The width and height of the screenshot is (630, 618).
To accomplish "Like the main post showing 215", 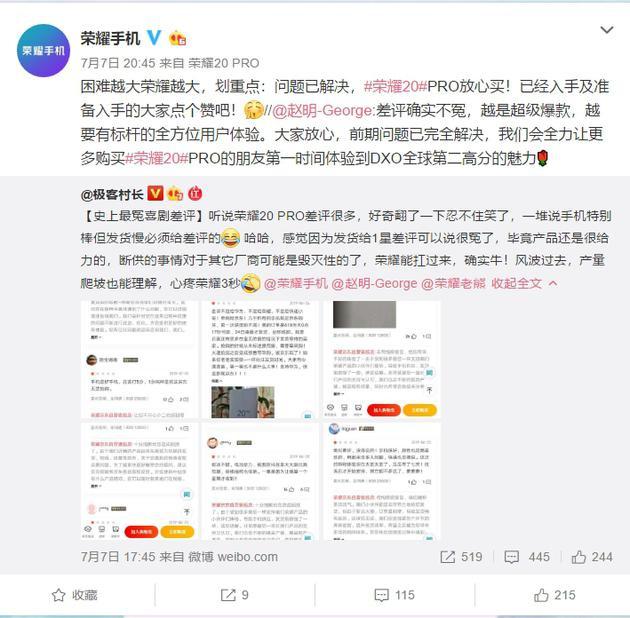I will tap(554, 595).
